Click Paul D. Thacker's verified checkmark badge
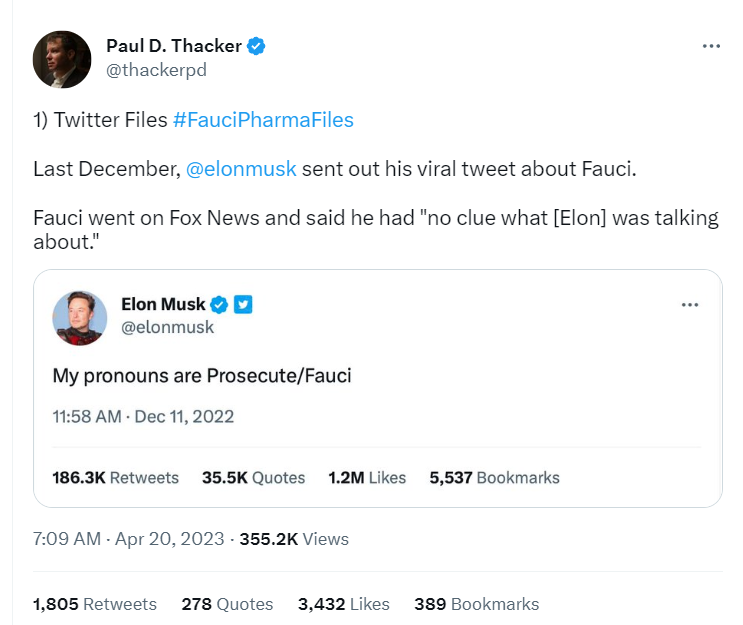This screenshot has height=625, width=743. tap(256, 46)
